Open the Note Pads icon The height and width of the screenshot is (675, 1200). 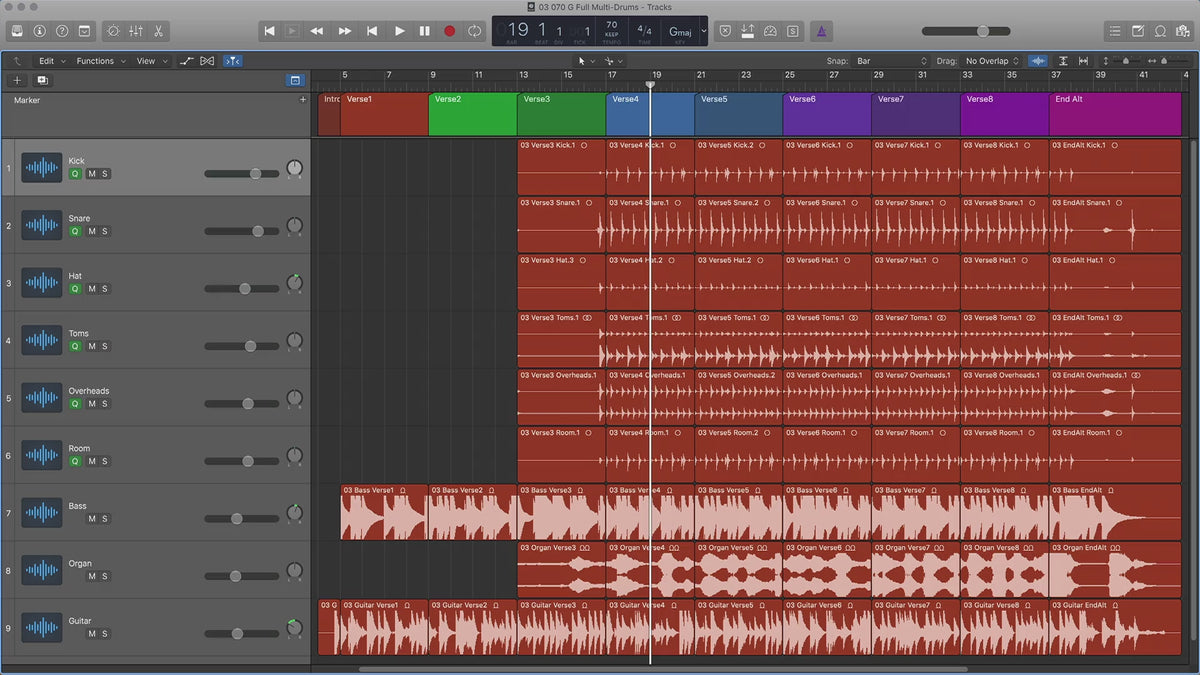pyautogui.click(x=1138, y=31)
